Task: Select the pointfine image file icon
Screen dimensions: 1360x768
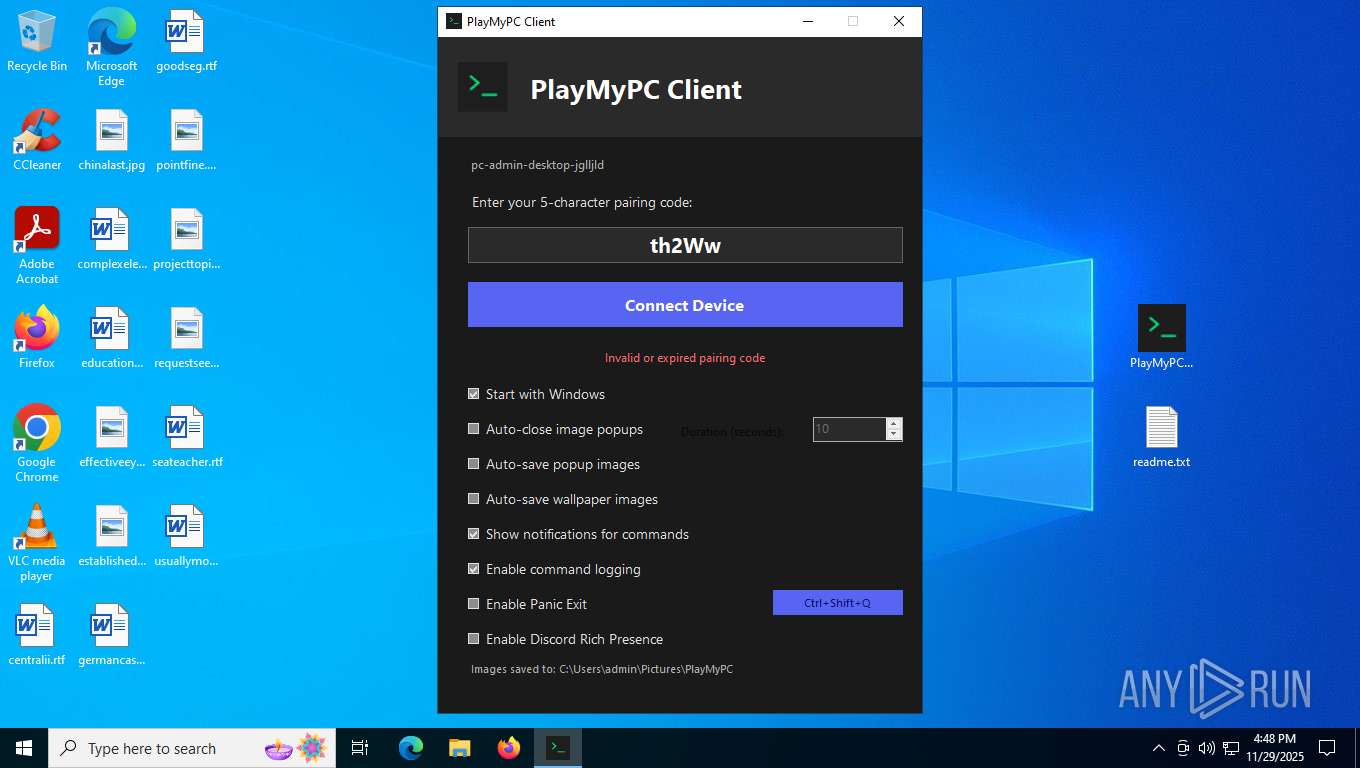Action: tap(186, 140)
